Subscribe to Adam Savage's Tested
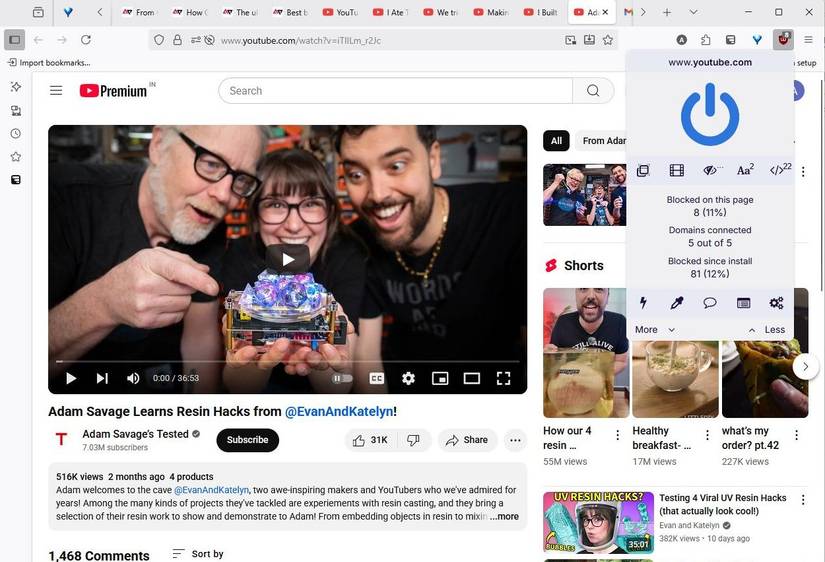Screen dimensions: 825x562 click(247, 440)
